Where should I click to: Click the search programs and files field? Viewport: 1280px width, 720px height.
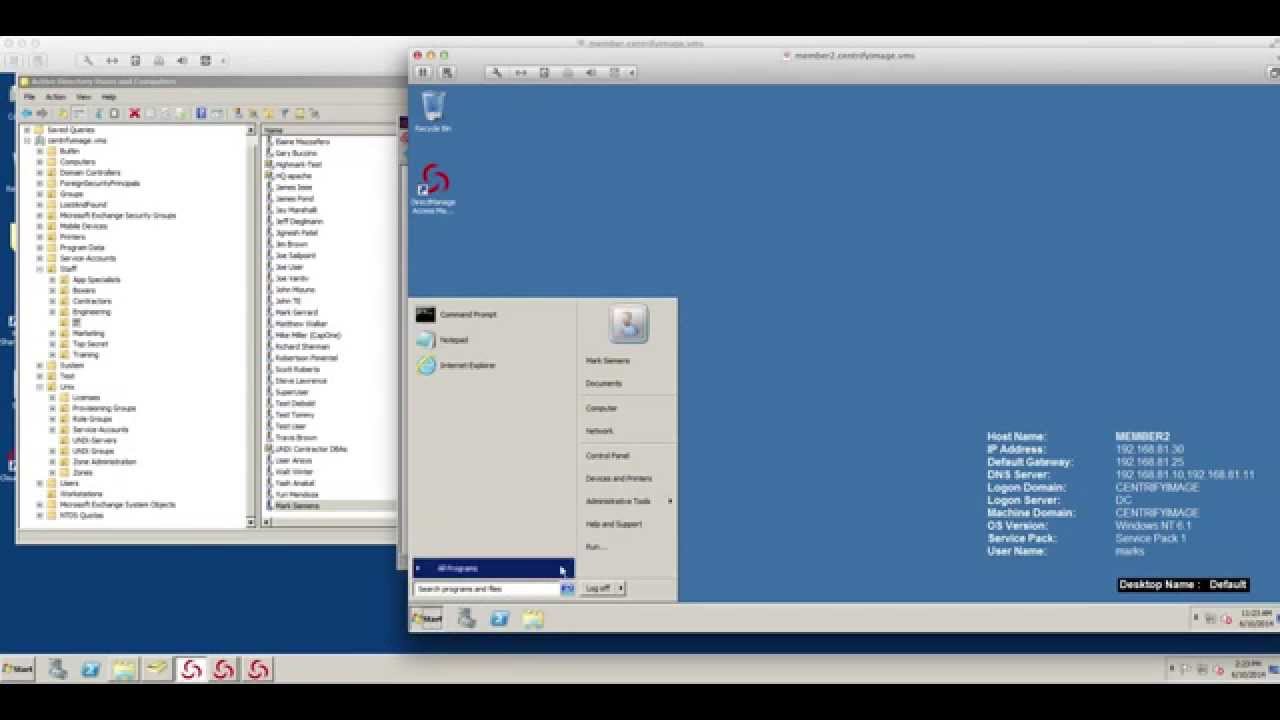(x=487, y=589)
